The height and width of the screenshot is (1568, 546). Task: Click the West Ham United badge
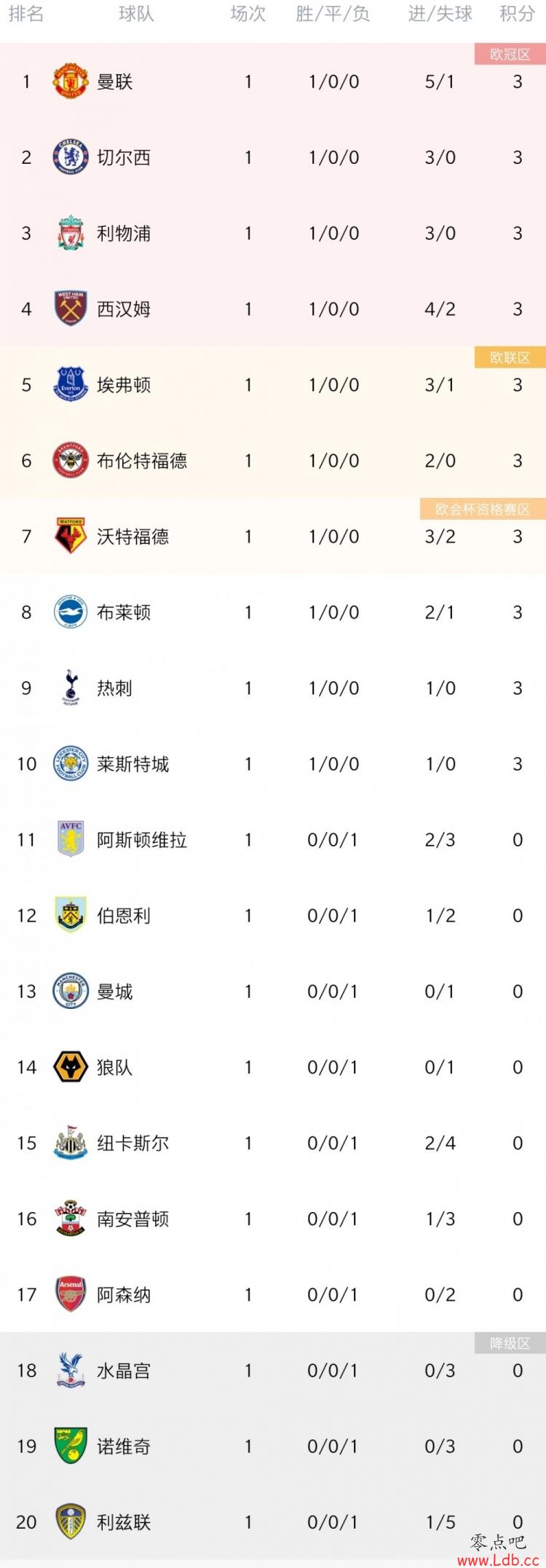[x=71, y=309]
